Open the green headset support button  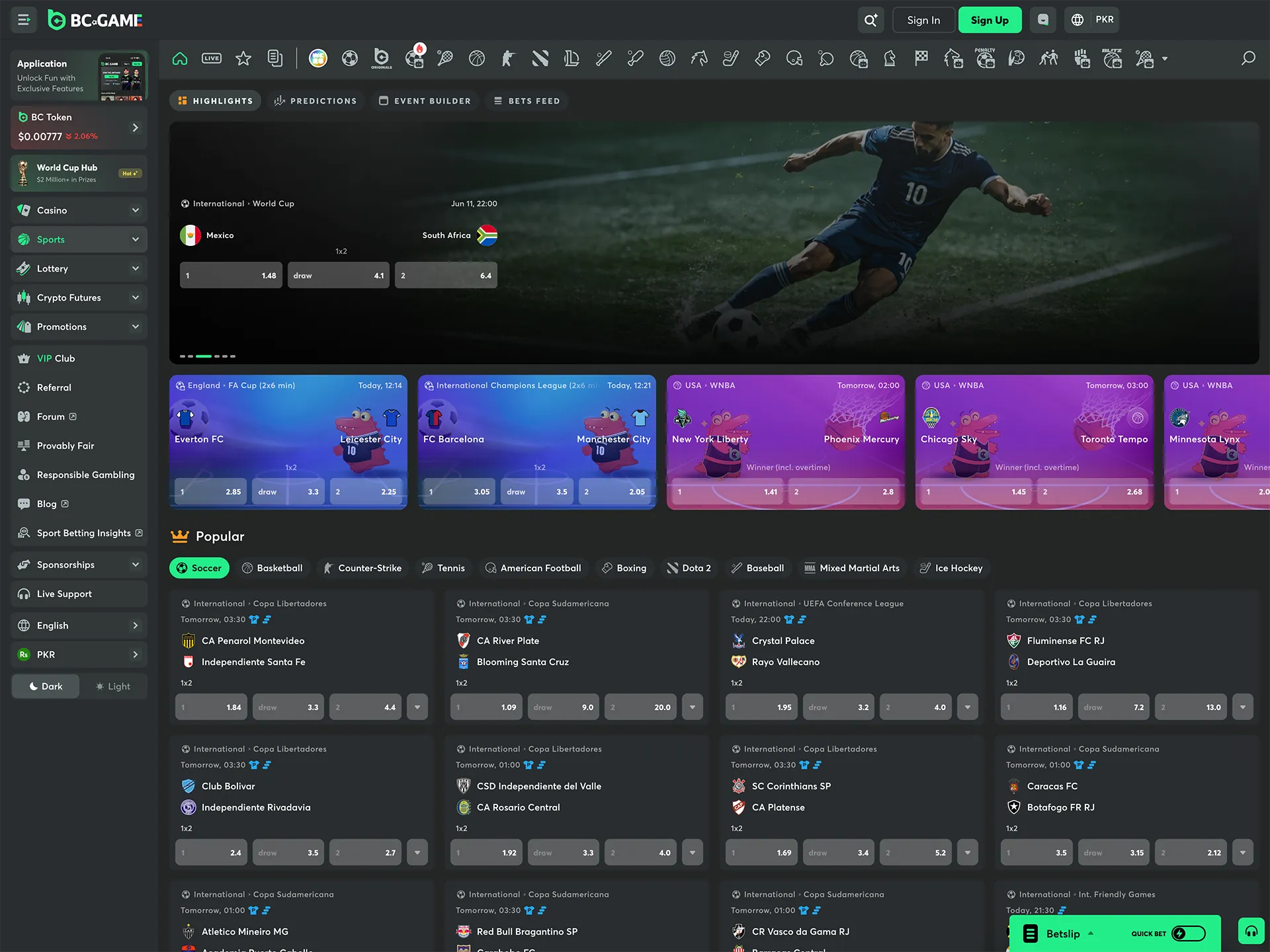pos(1251,932)
